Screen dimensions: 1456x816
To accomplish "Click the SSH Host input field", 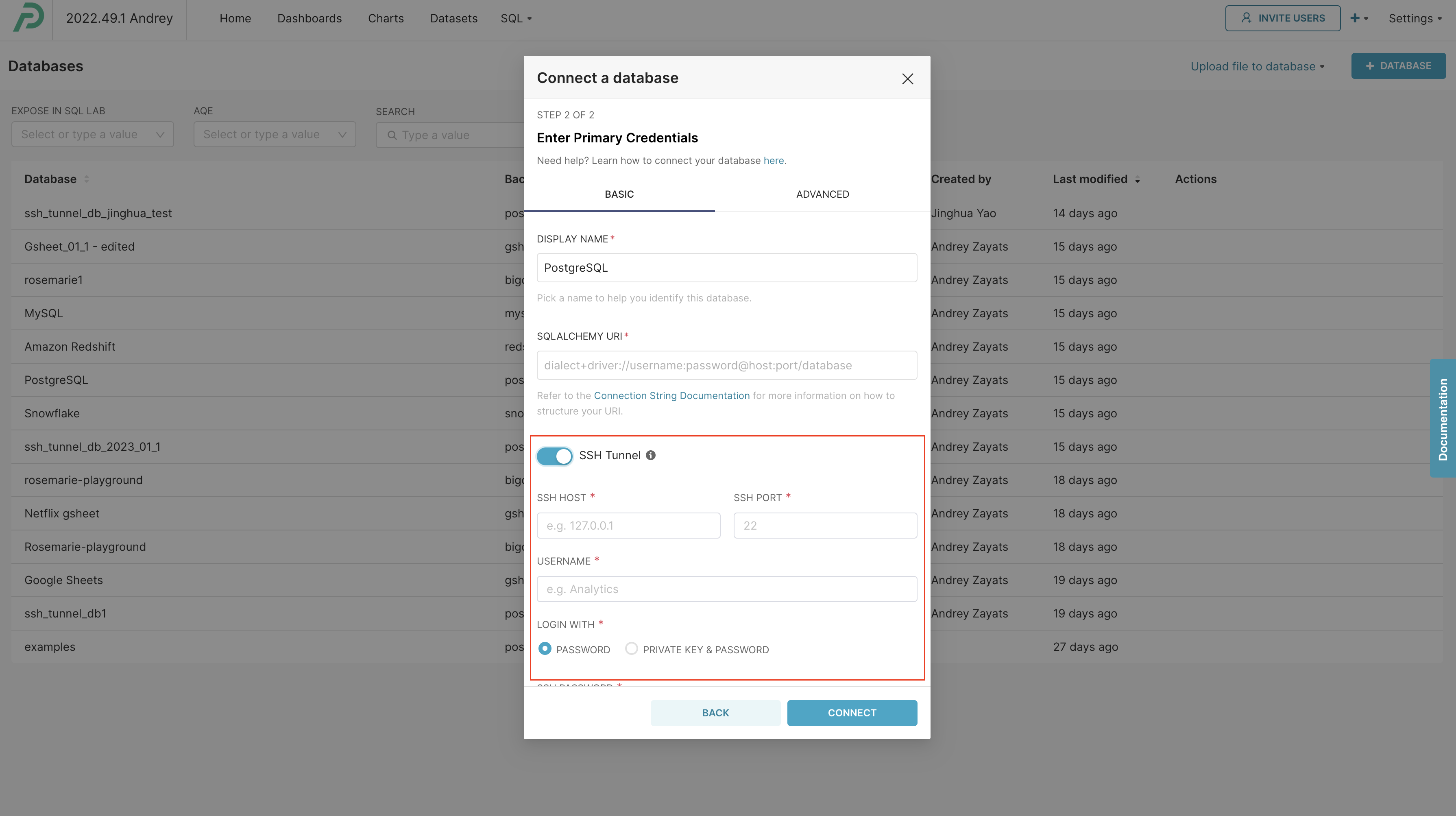I will tap(628, 525).
